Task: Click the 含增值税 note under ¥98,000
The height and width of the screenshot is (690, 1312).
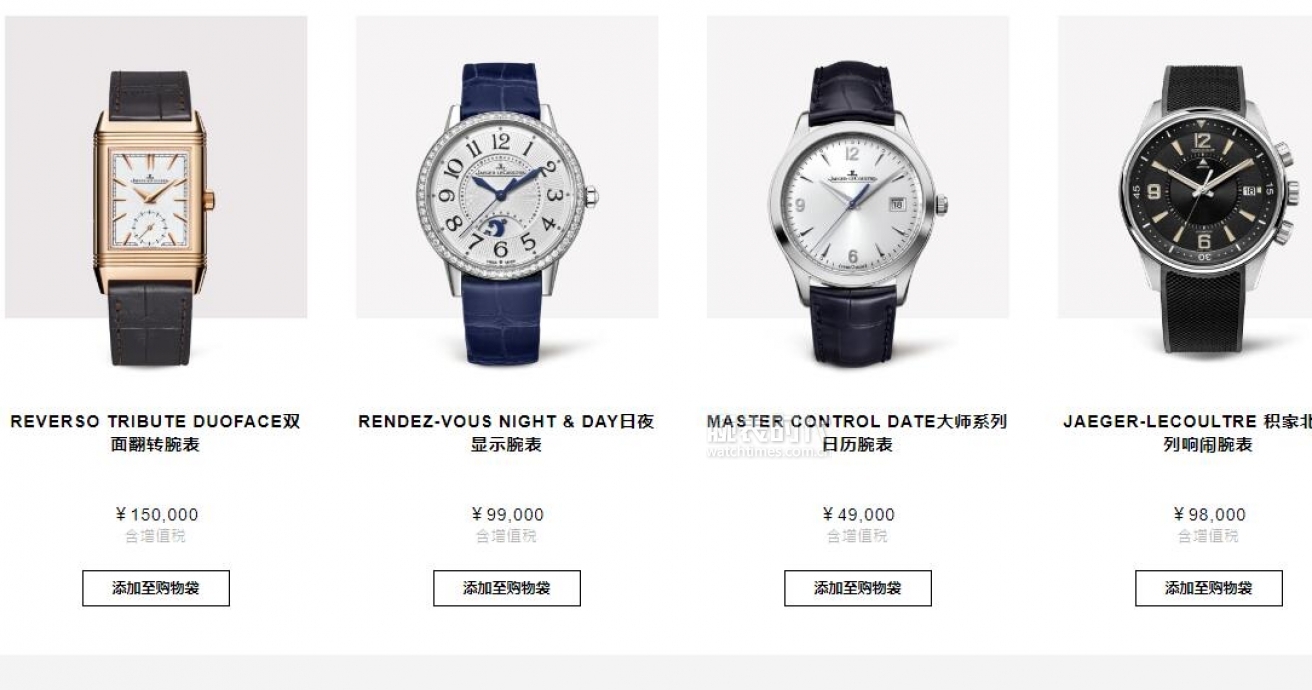Action: click(1208, 536)
